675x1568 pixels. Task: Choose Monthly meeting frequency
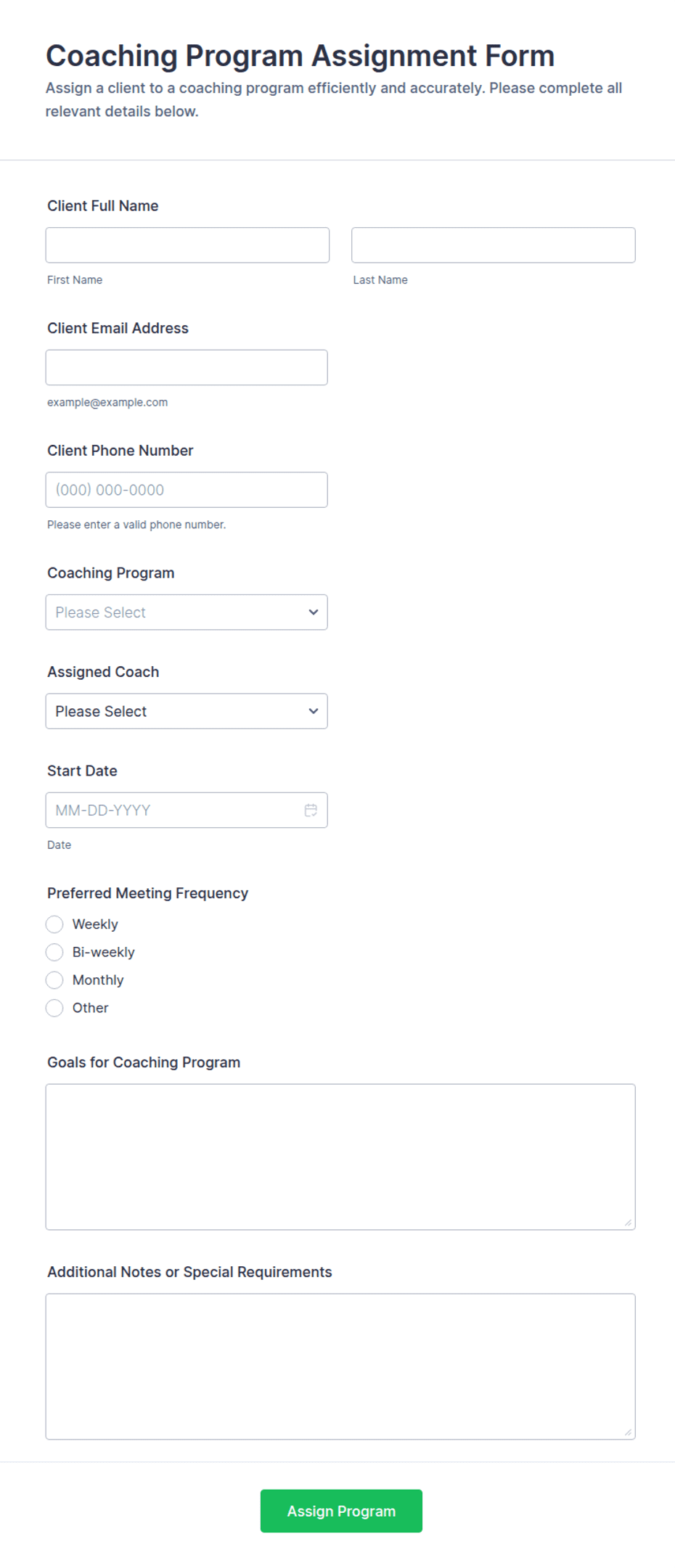coord(54,980)
